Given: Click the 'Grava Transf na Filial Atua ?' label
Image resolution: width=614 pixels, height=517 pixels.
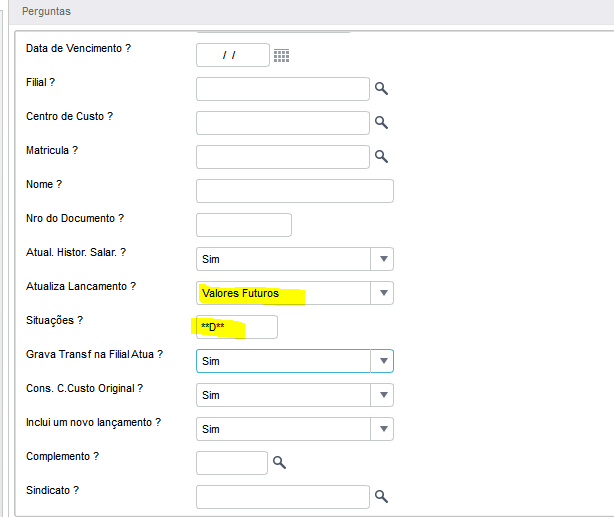Looking at the screenshot, I should point(94,354).
